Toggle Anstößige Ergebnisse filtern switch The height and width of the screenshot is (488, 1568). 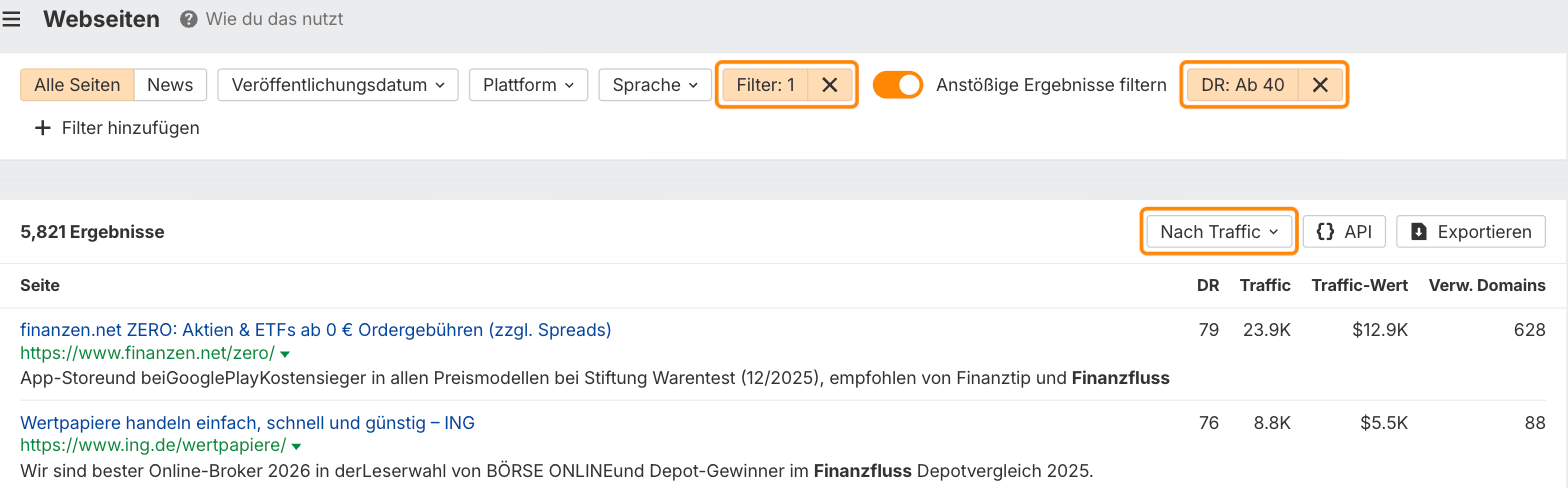[x=898, y=85]
